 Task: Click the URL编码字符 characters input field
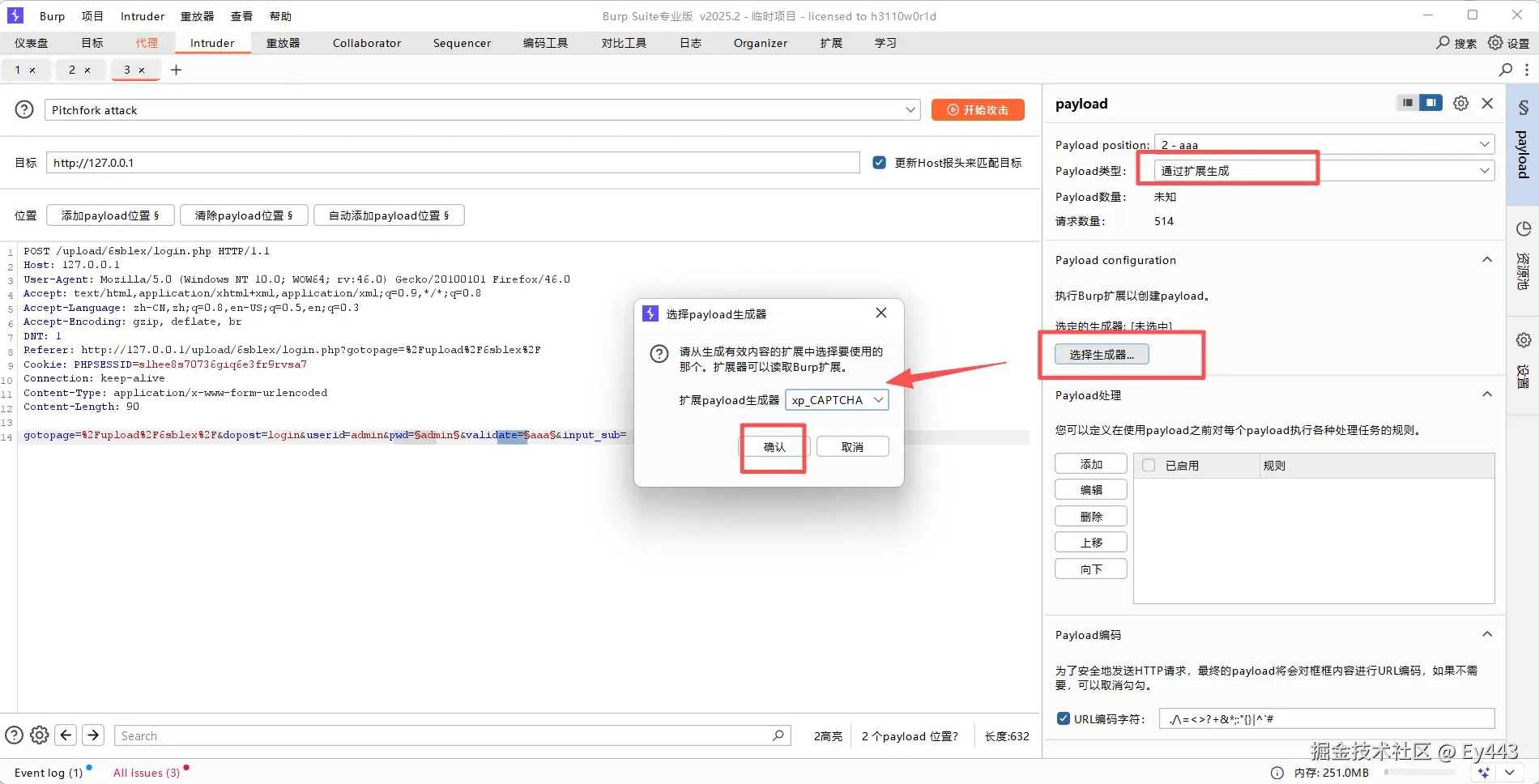tap(1327, 718)
